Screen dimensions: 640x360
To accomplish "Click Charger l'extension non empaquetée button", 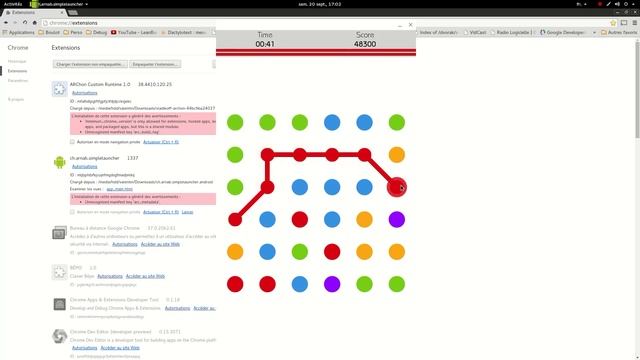I will pyautogui.click(x=90, y=64).
